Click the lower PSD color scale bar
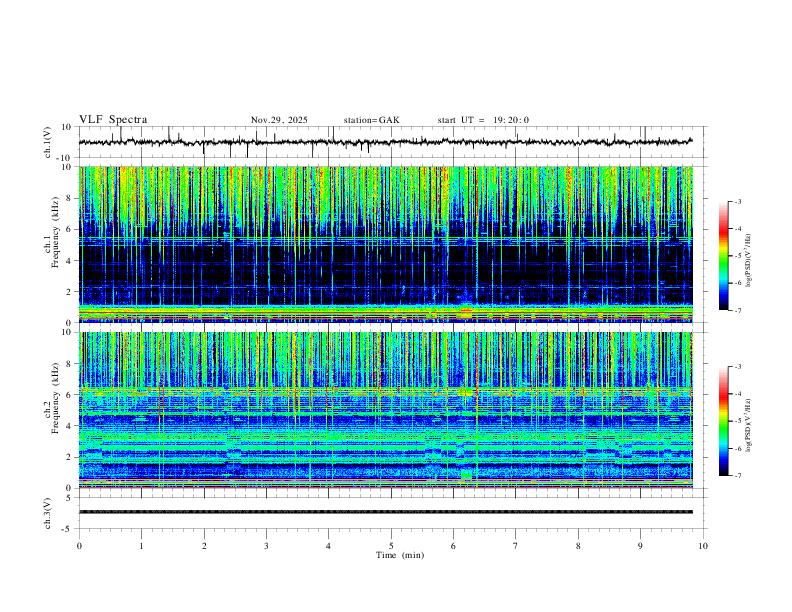 [x=724, y=421]
